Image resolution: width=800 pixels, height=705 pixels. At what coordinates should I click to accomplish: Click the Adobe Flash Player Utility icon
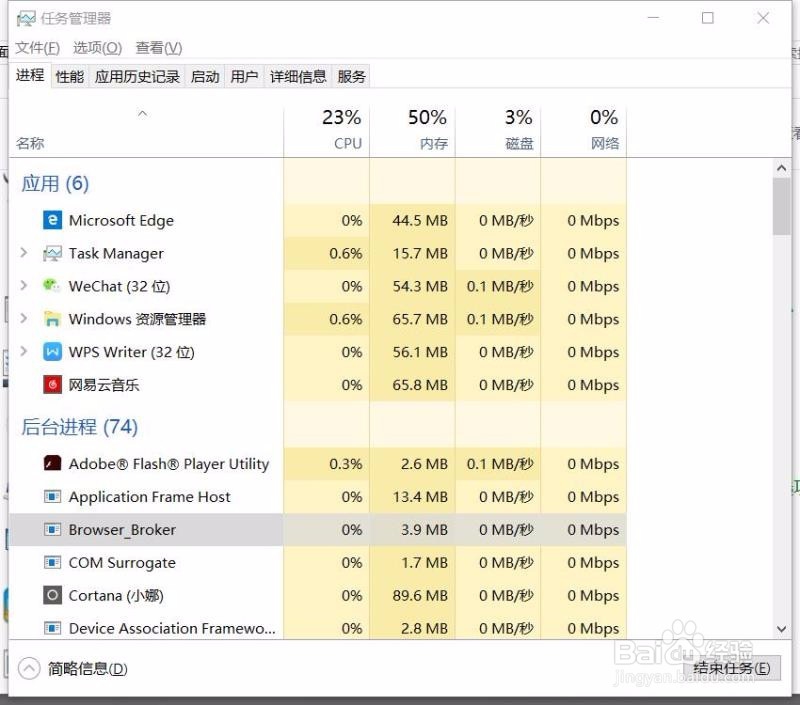(52, 464)
